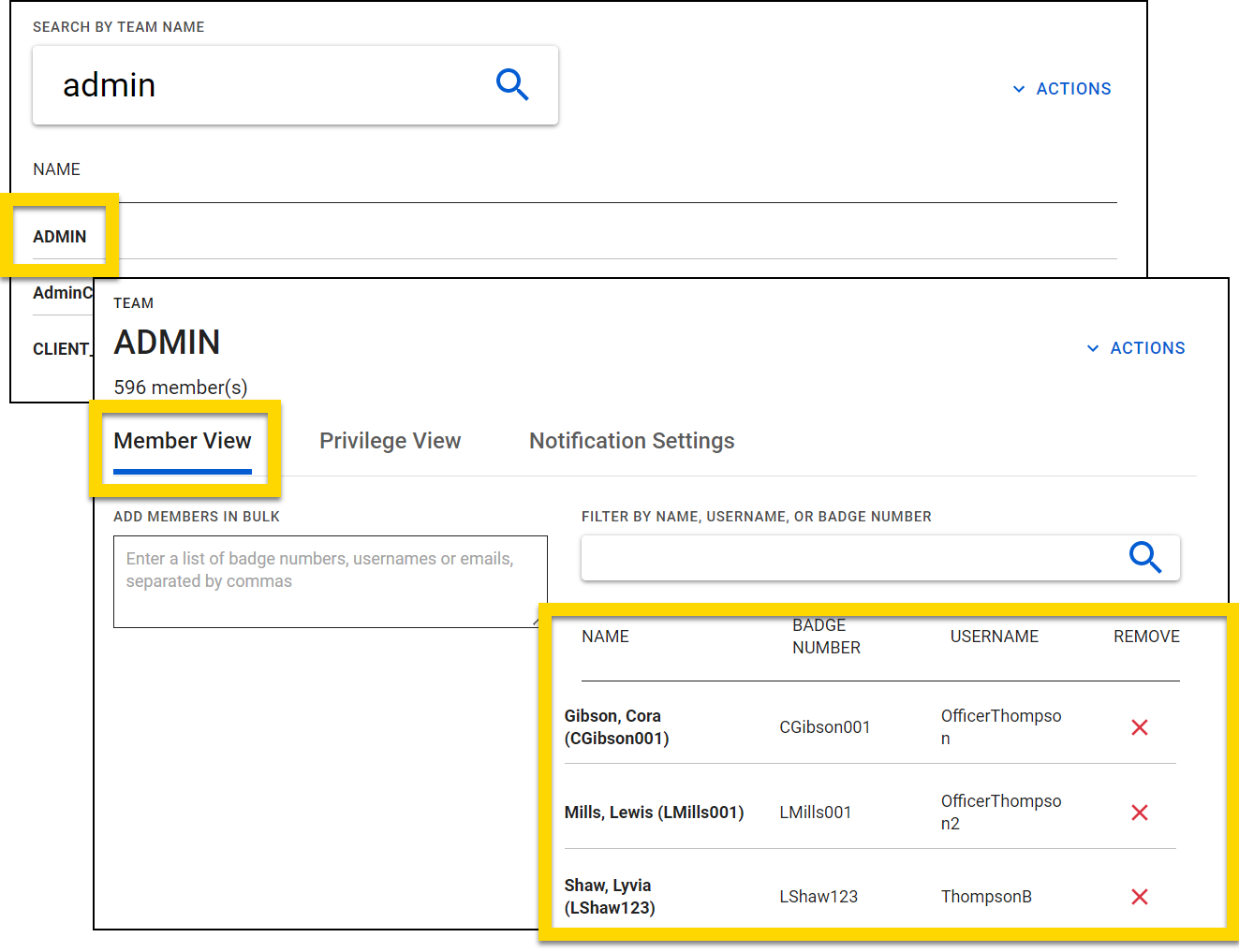Focus the search by team name field

(x=262, y=85)
